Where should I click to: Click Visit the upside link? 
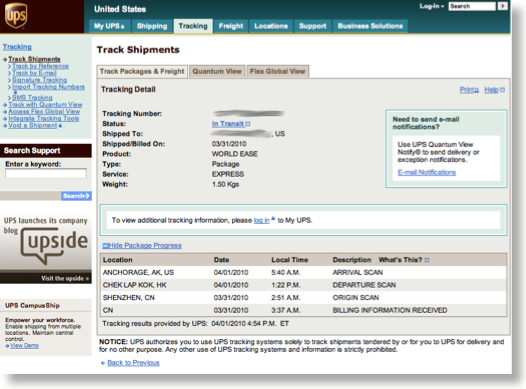coord(65,278)
